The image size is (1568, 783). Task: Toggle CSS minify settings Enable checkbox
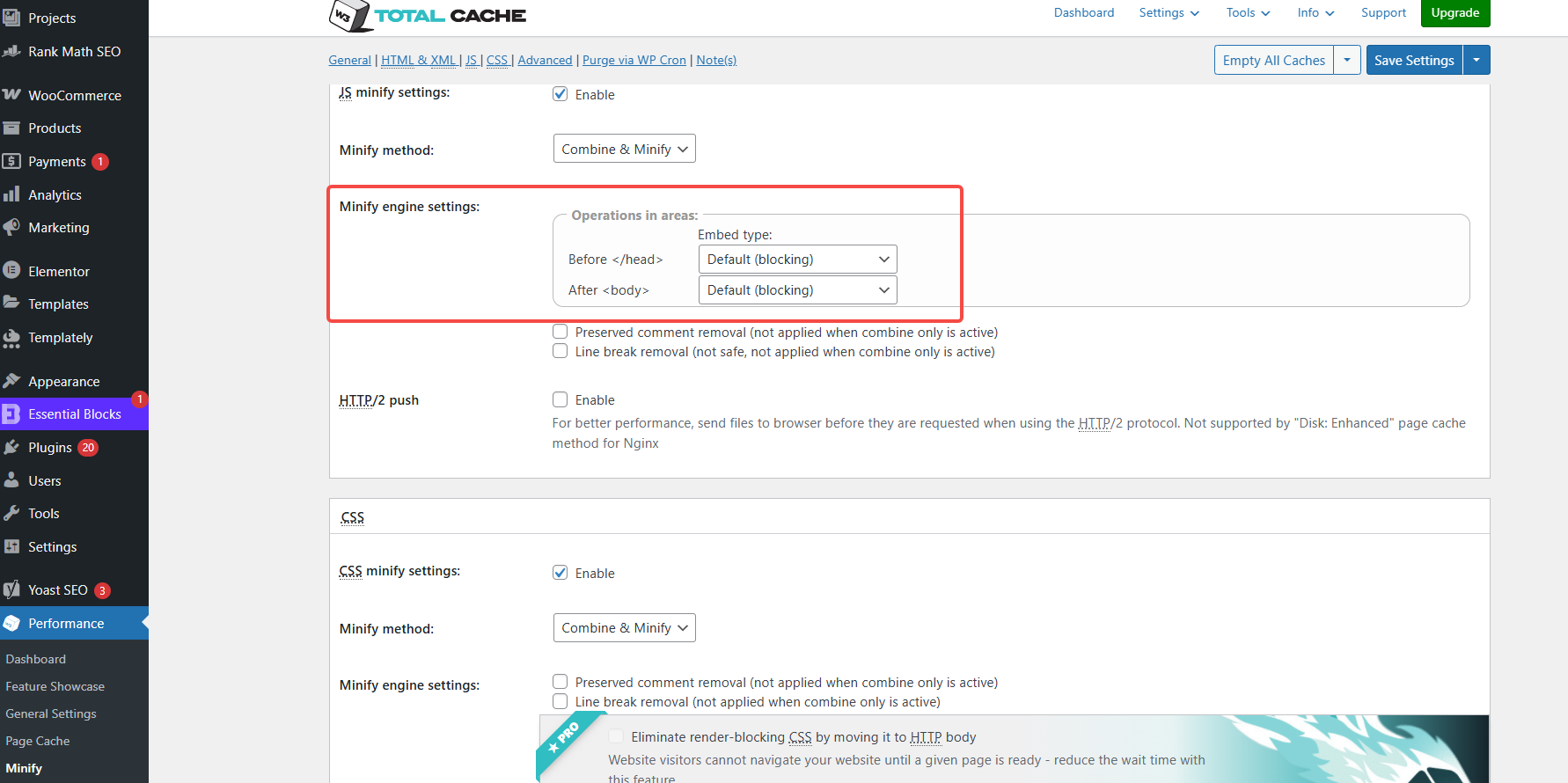(x=560, y=573)
